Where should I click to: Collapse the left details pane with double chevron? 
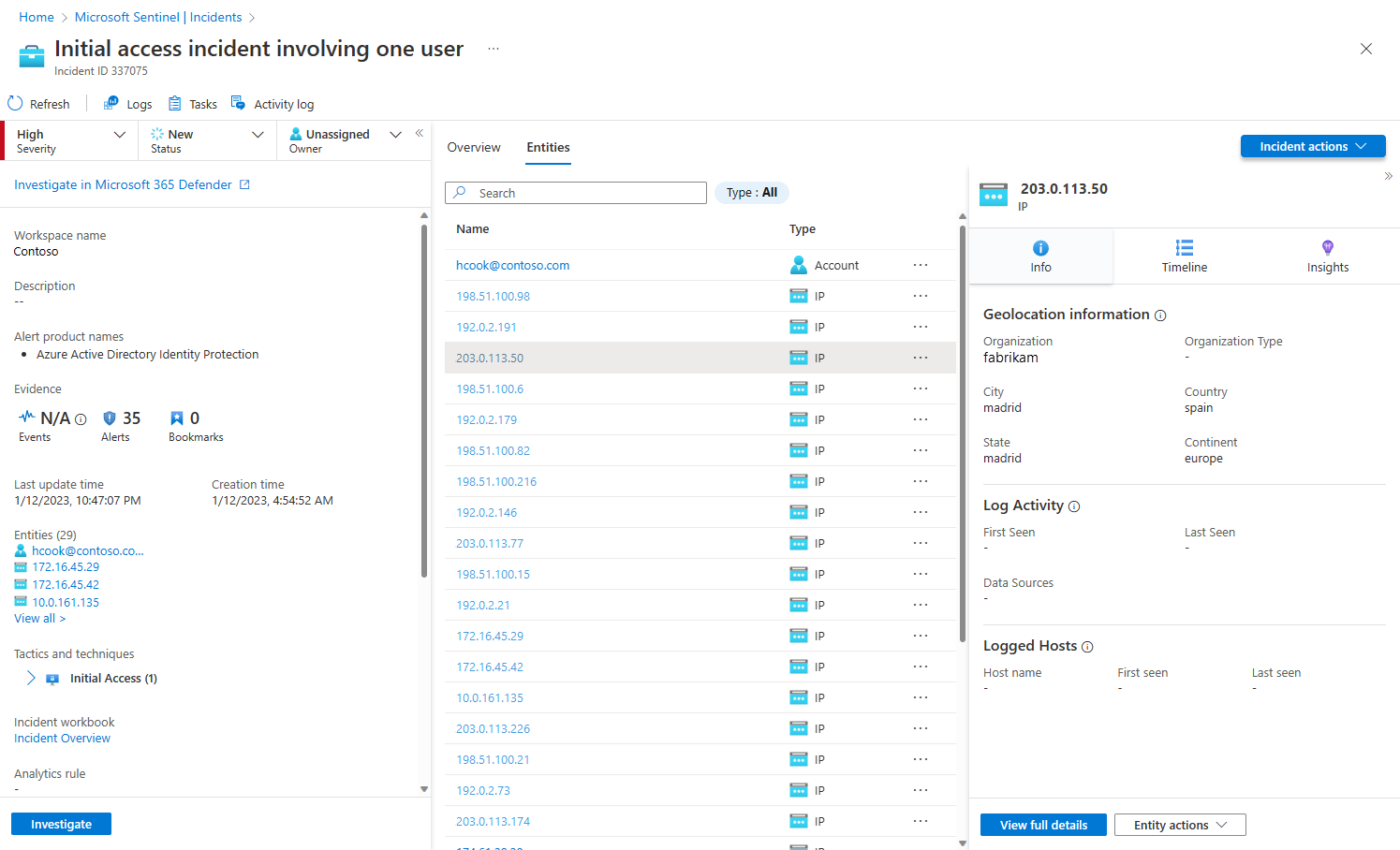click(420, 133)
